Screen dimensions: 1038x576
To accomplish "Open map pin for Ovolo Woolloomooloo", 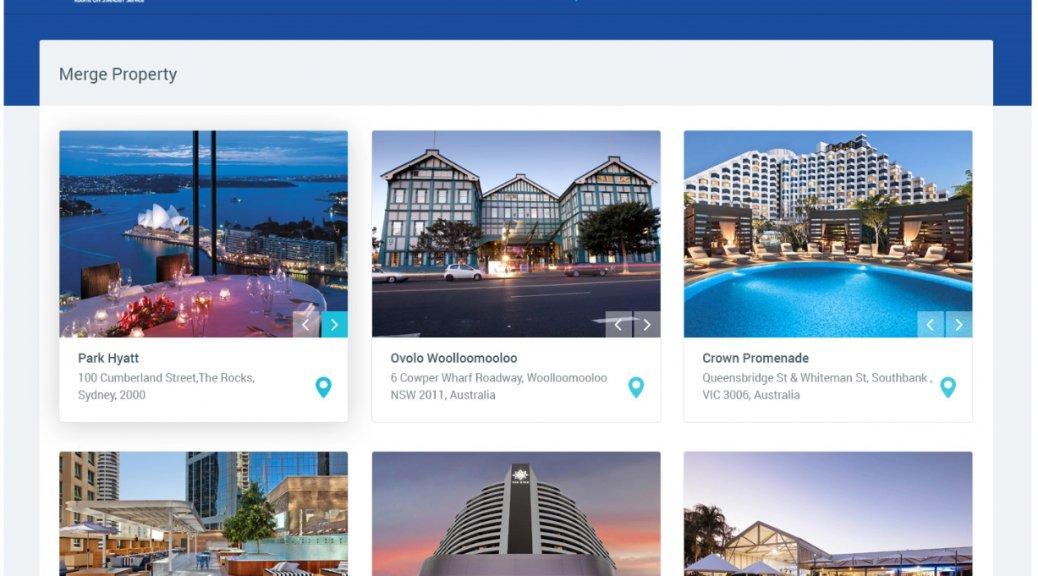I will tap(636, 387).
